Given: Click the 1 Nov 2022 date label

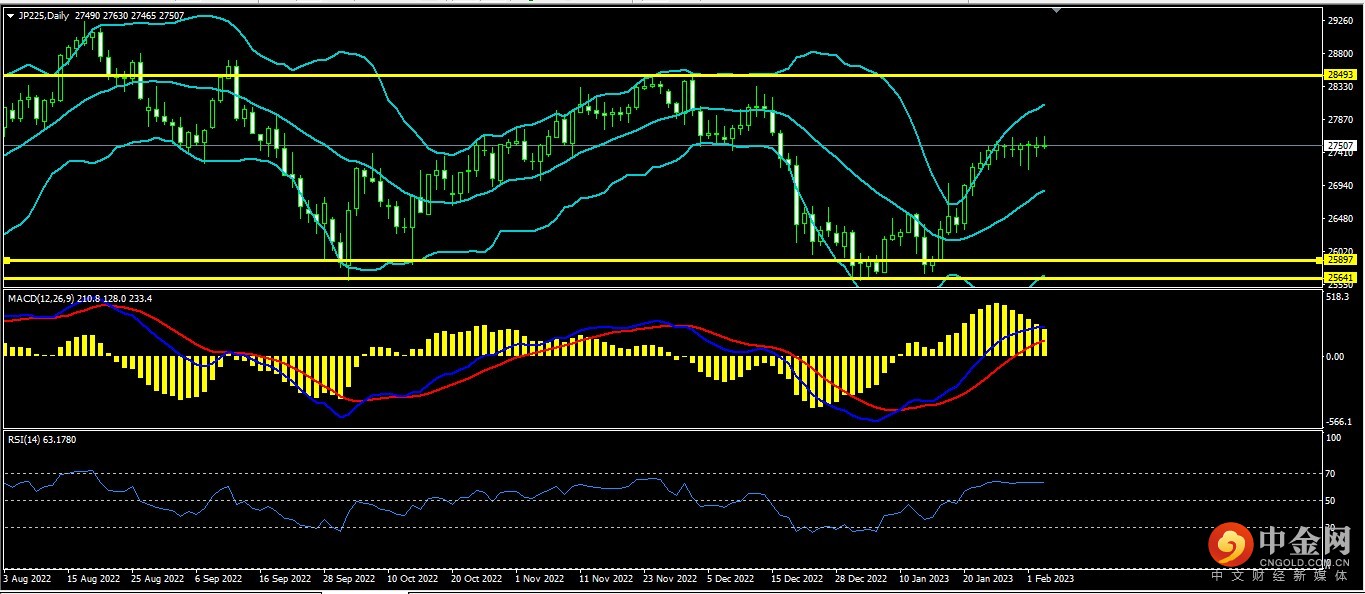Looking at the screenshot, I should point(539,578).
